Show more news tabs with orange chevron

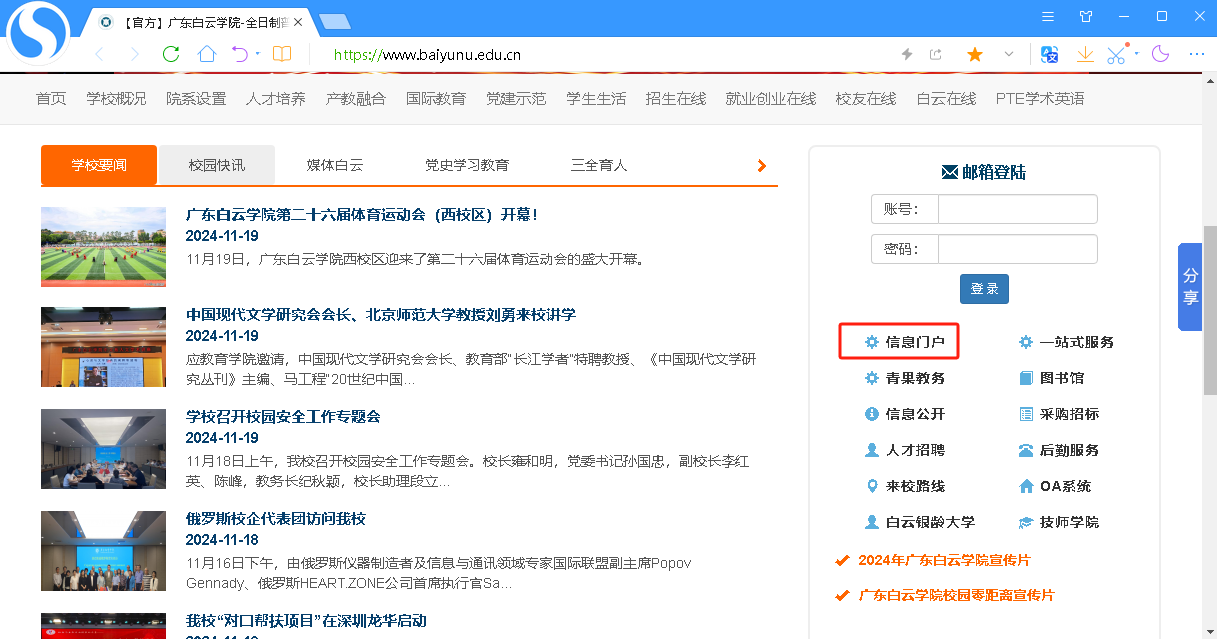[761, 166]
